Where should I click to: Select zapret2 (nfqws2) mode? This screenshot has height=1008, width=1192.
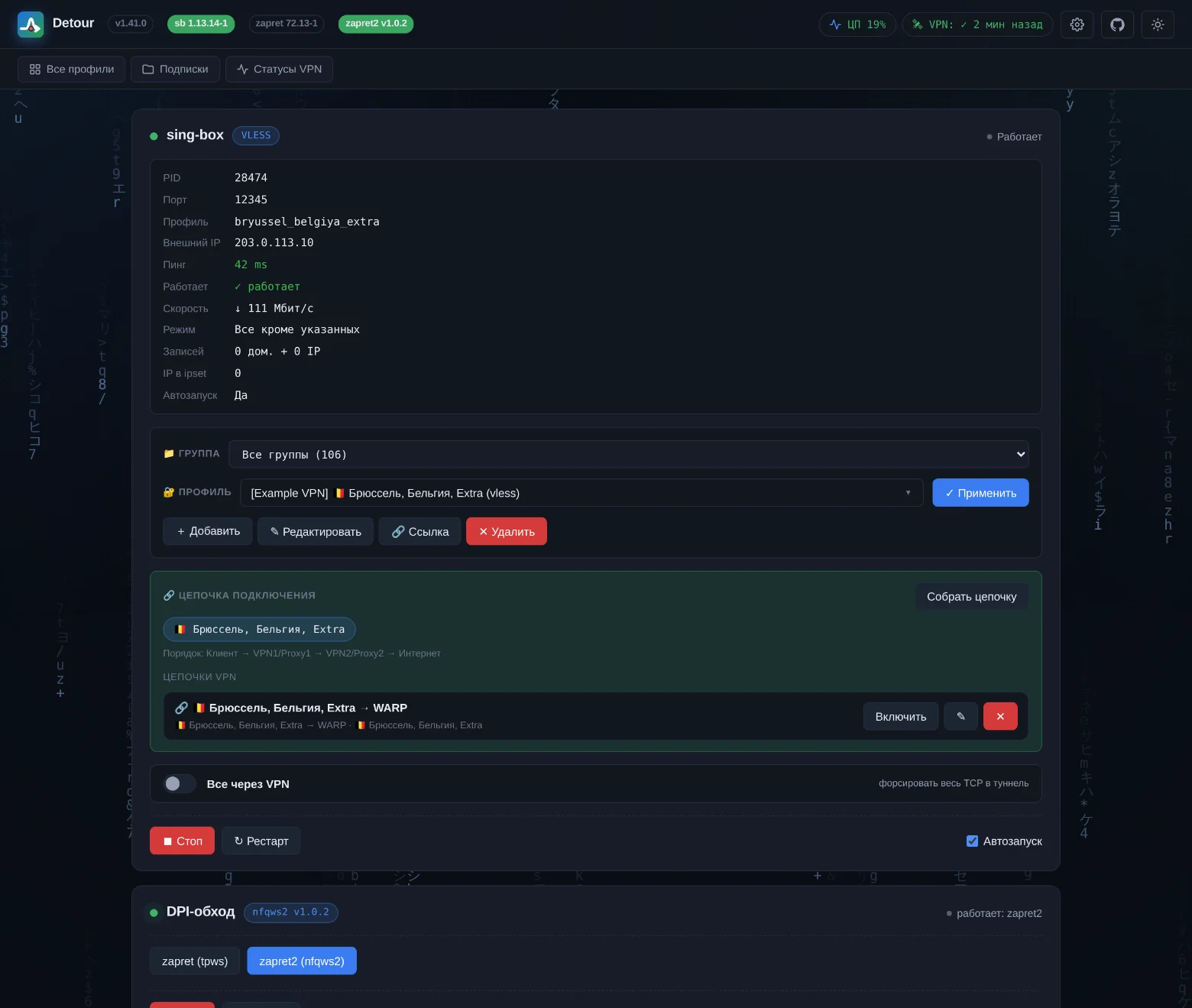(x=302, y=961)
